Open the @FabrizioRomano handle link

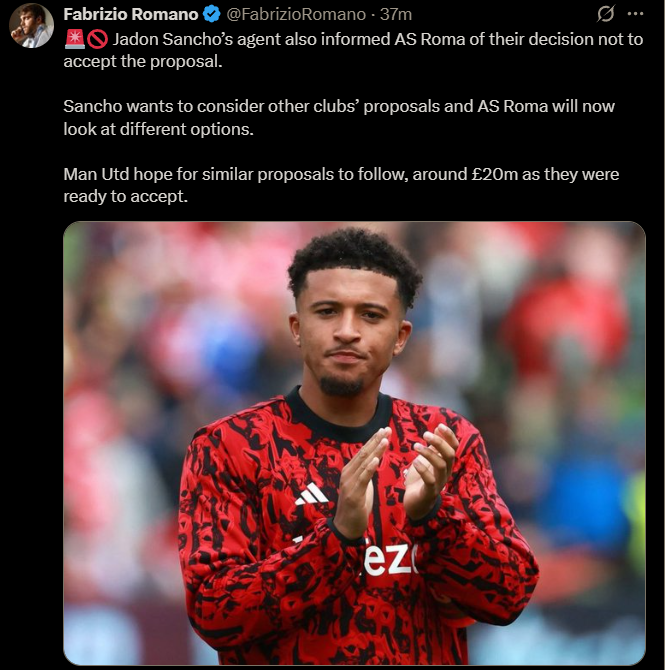(296, 14)
